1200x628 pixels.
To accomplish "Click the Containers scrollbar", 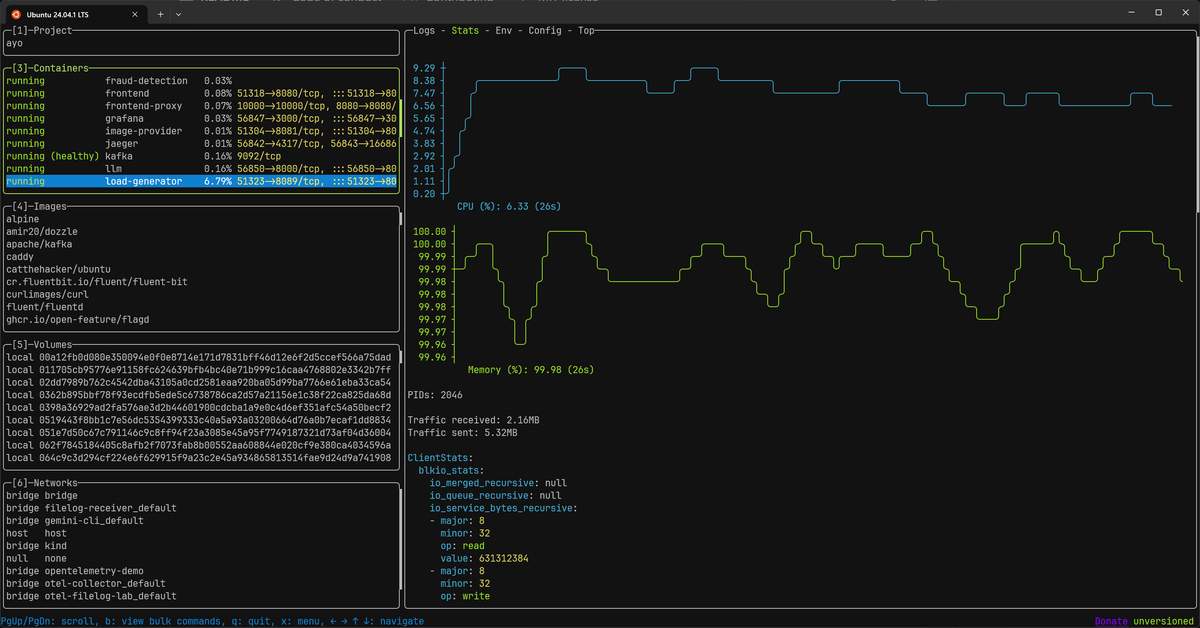I will (399, 118).
